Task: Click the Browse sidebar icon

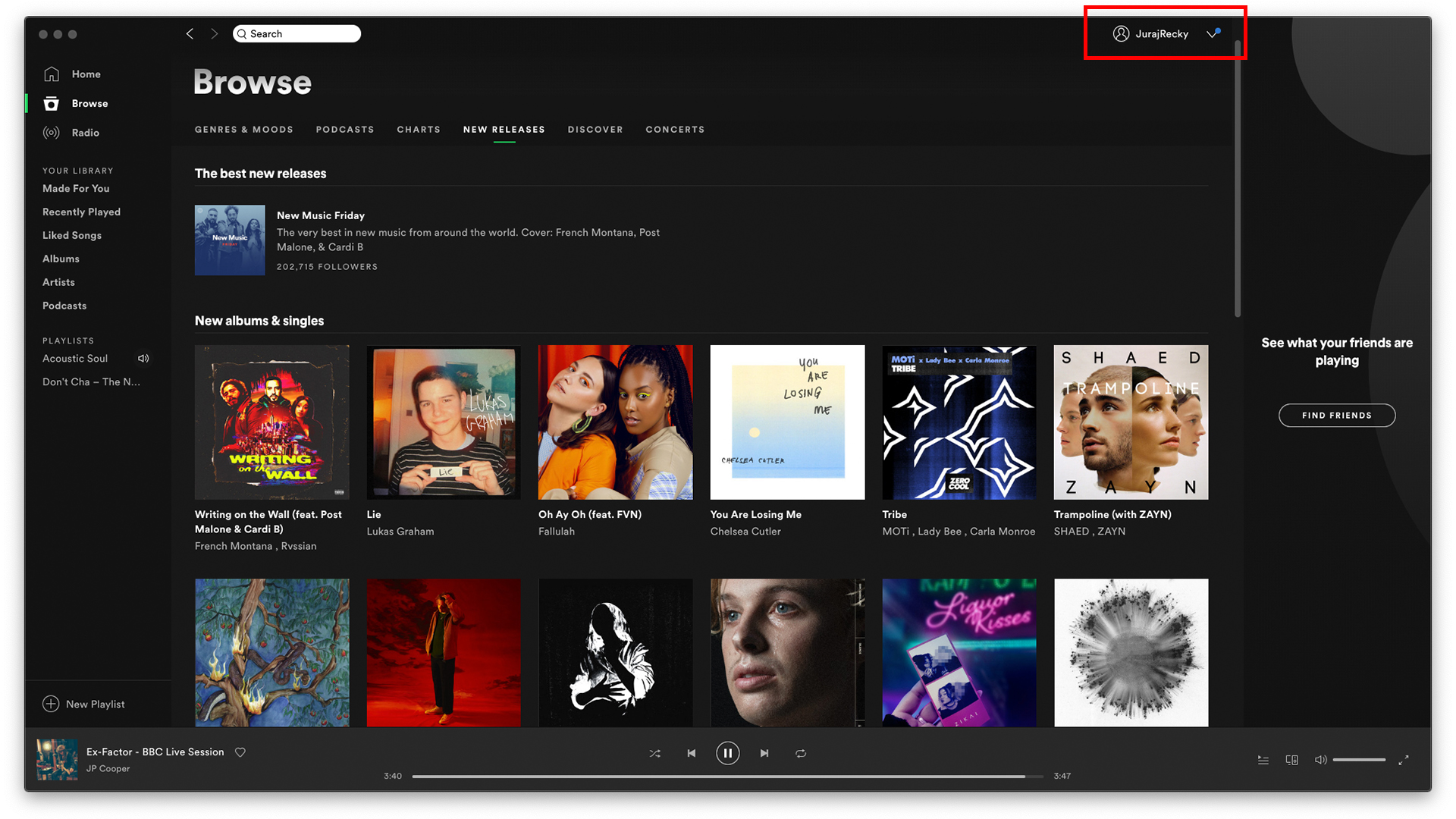Action: (52, 104)
